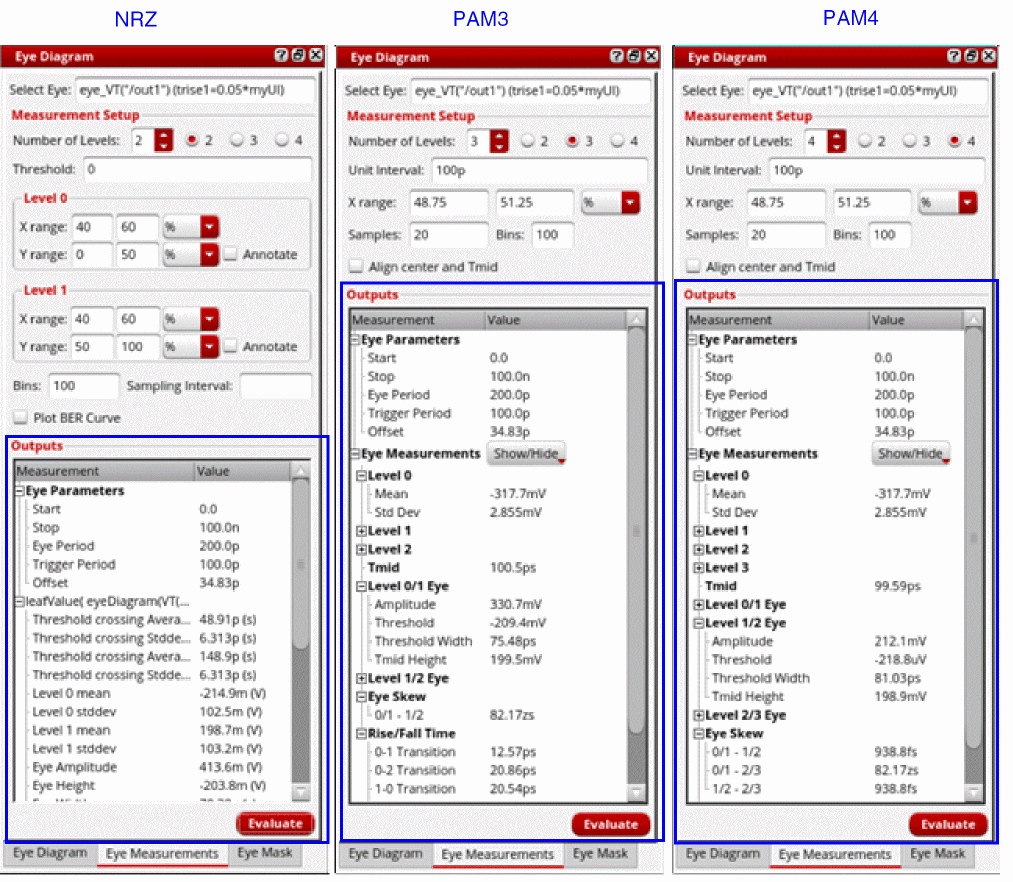Undock the PAM4 Eye Diagram panel
Screen dimensions: 1013x882
[972, 56]
